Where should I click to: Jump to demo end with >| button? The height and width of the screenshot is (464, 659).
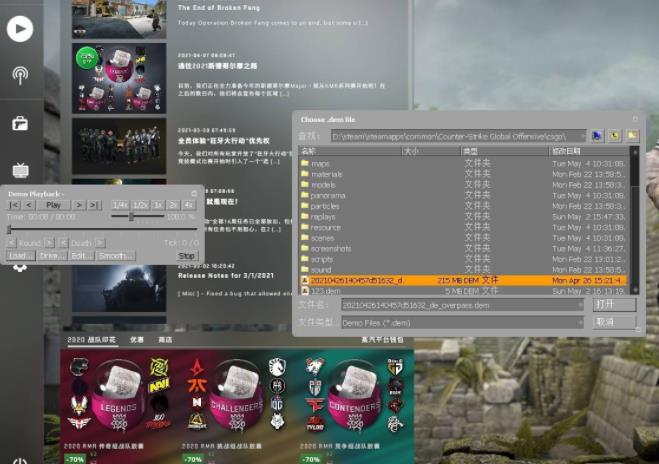coord(94,205)
